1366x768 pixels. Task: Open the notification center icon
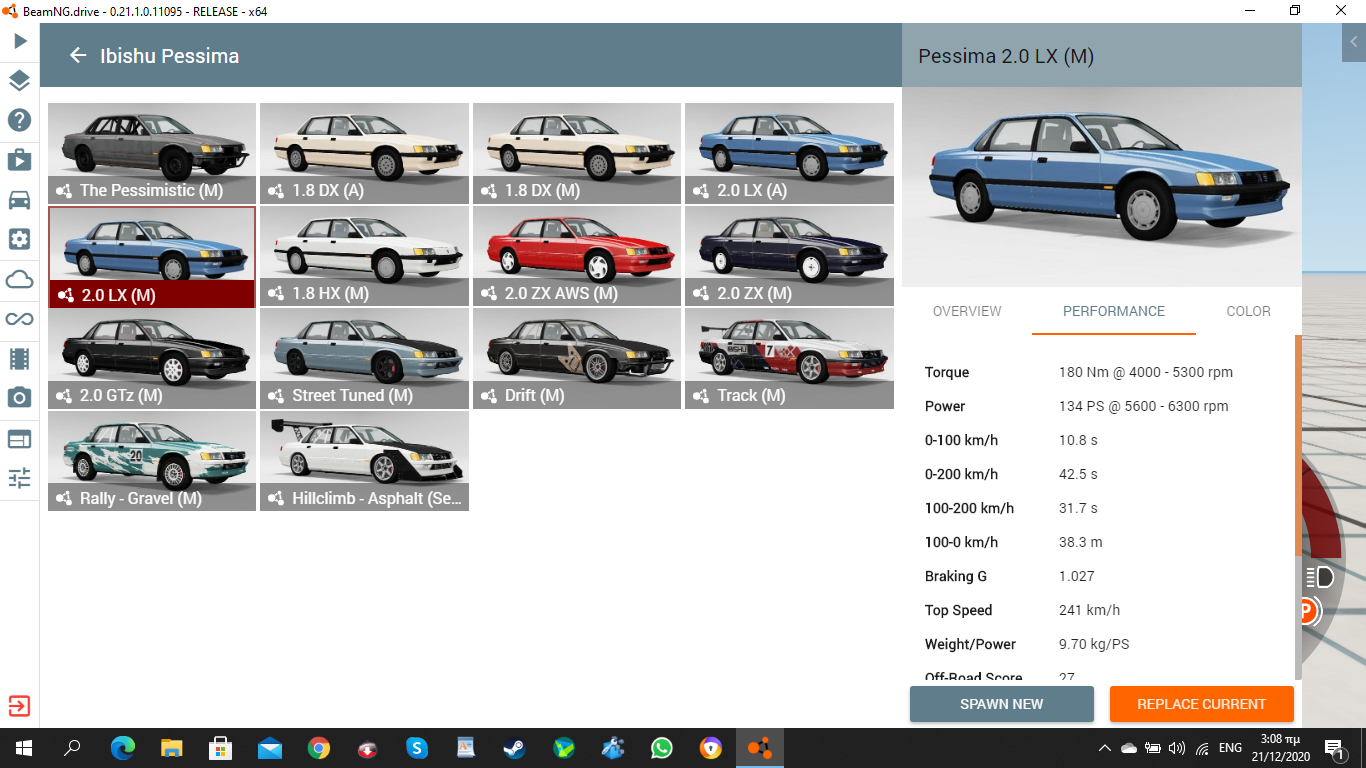[x=1334, y=747]
